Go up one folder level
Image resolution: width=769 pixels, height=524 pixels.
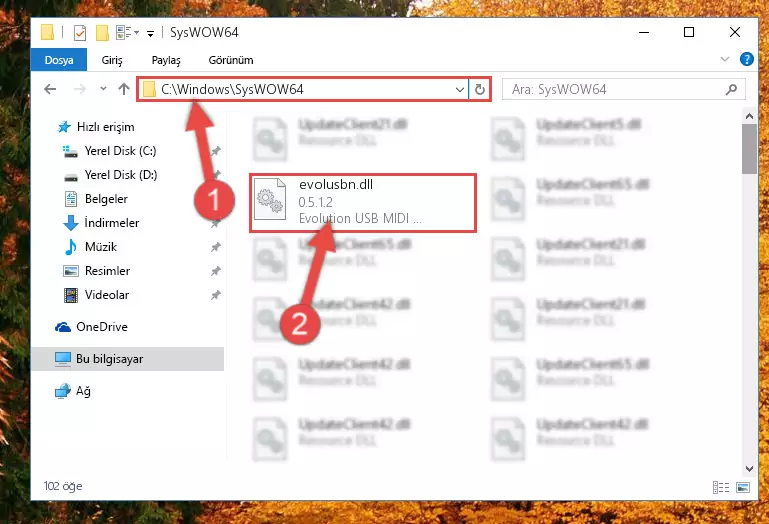pos(124,89)
